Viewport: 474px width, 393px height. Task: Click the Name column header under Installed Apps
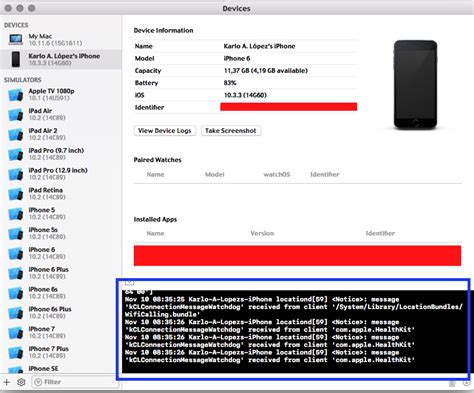tap(155, 233)
